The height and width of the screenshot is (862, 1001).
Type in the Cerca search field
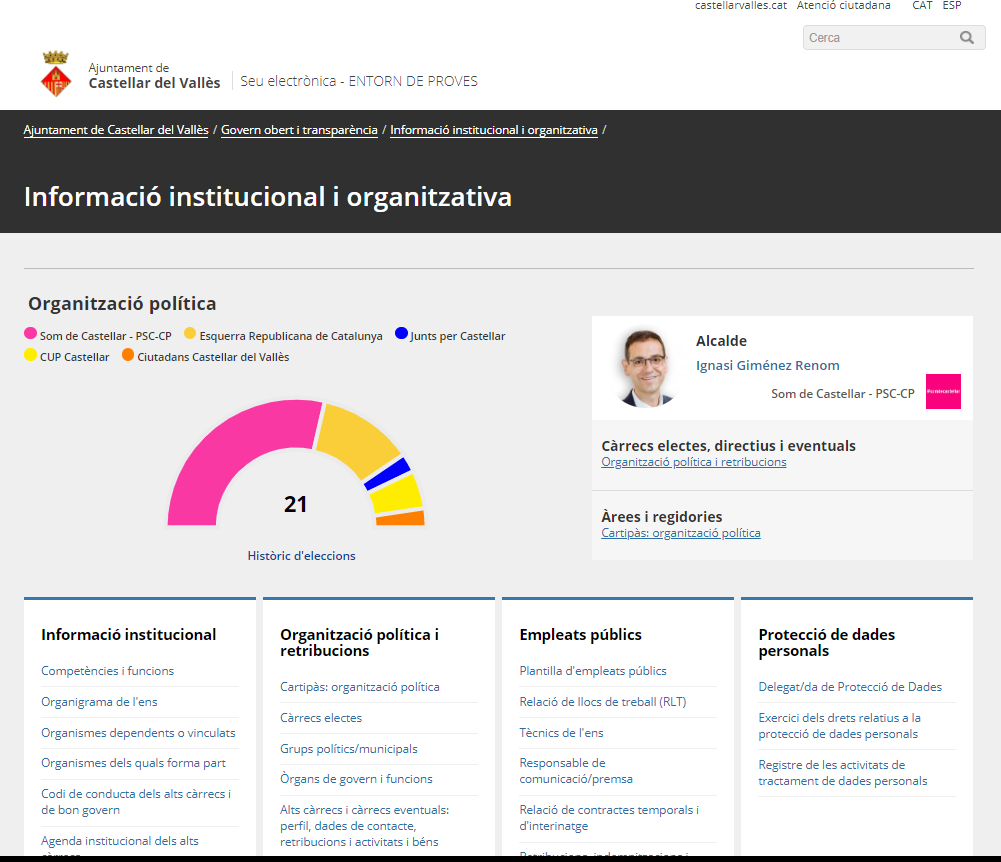click(x=878, y=38)
